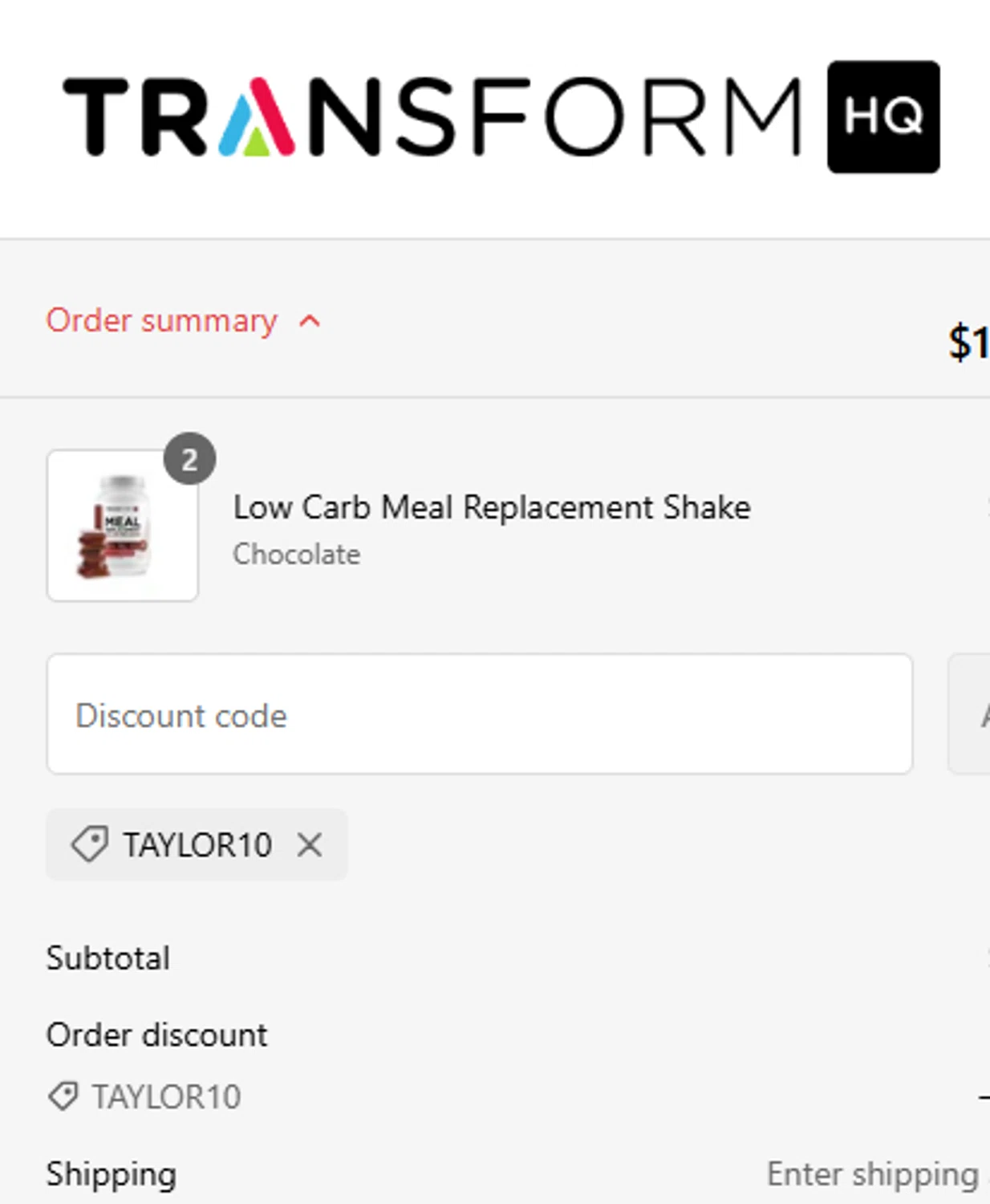Click the Low Carb Meal Replacement Shake title
Image resolution: width=990 pixels, height=1204 pixels.
[492, 507]
